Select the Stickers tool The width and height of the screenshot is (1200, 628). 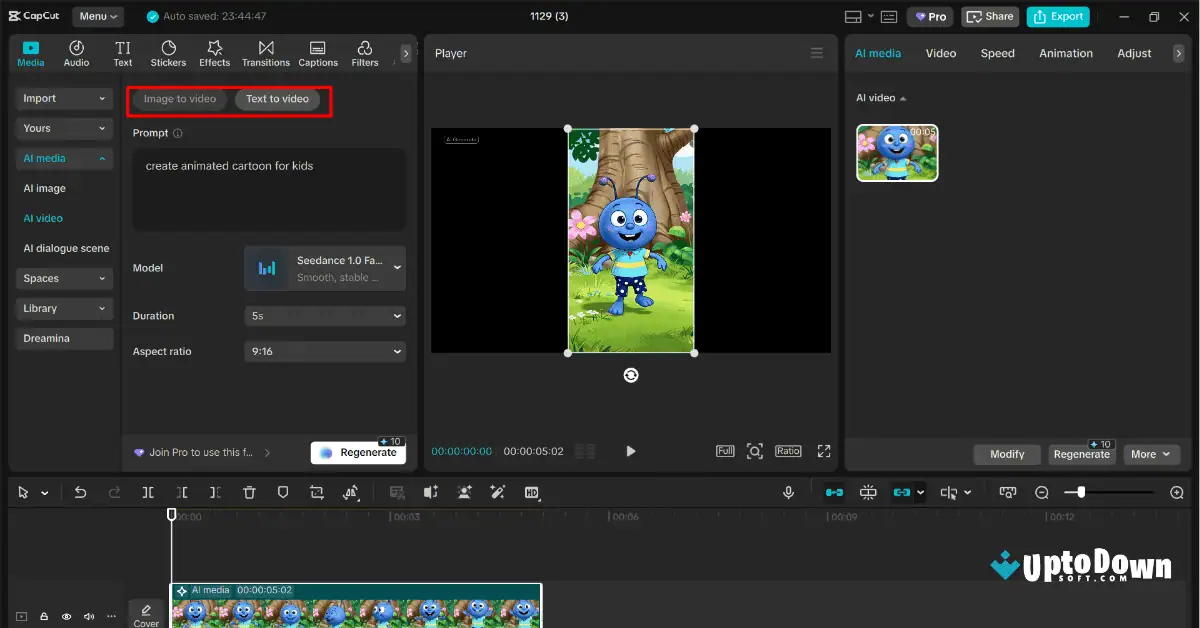168,53
